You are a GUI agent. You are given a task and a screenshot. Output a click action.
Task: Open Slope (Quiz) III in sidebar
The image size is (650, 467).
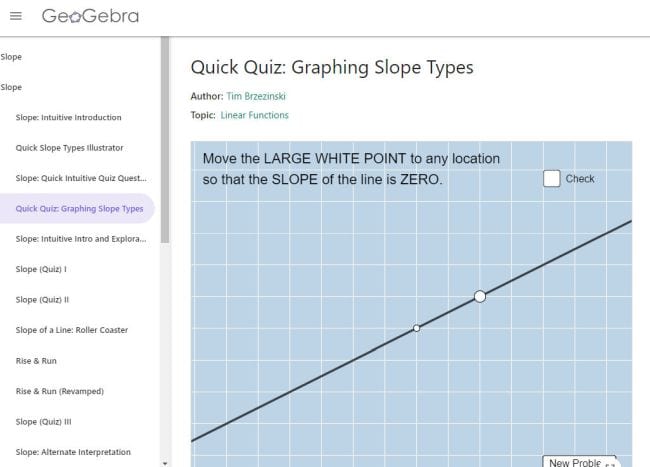[x=44, y=422]
